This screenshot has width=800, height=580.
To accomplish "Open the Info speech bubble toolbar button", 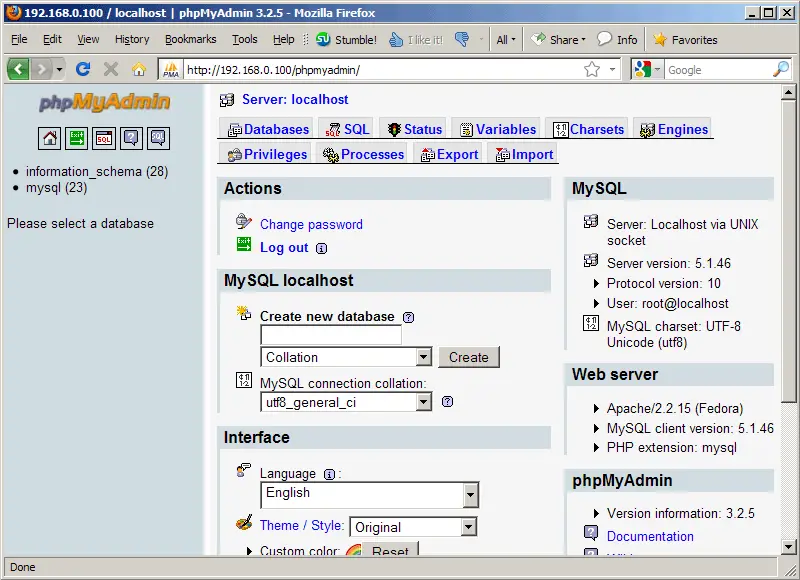I will click(617, 39).
